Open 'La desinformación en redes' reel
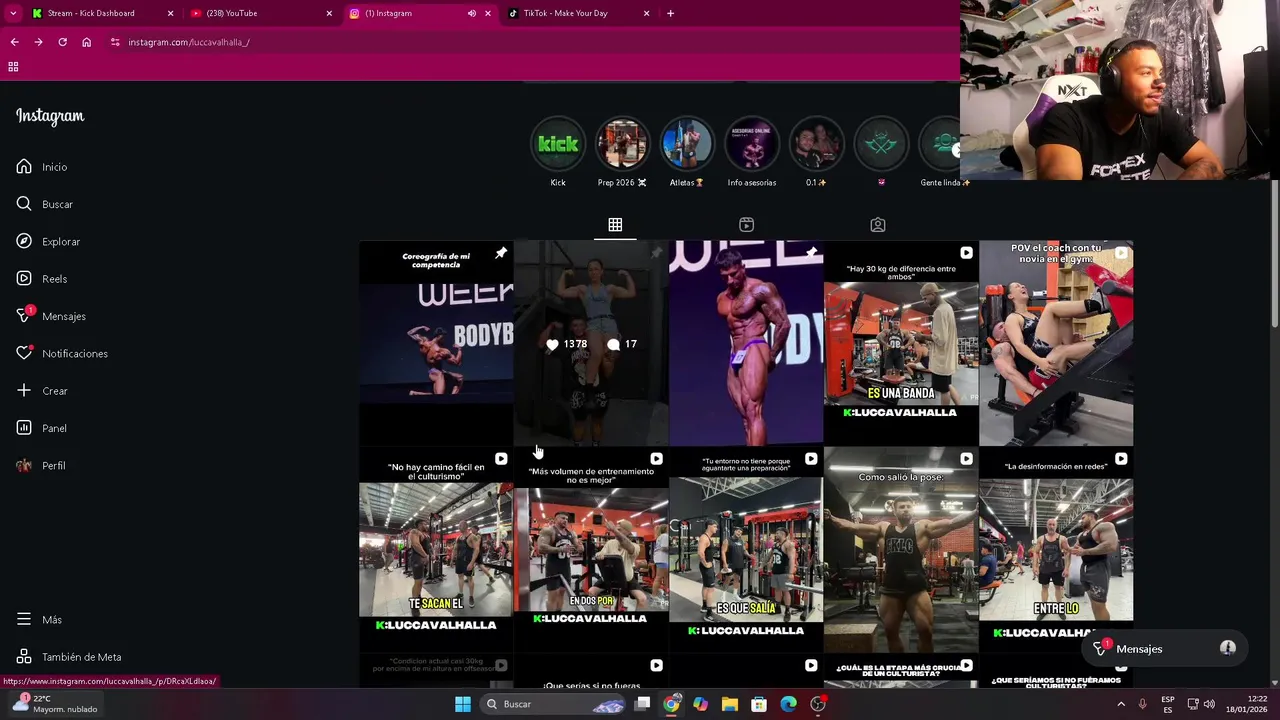 click(1056, 550)
